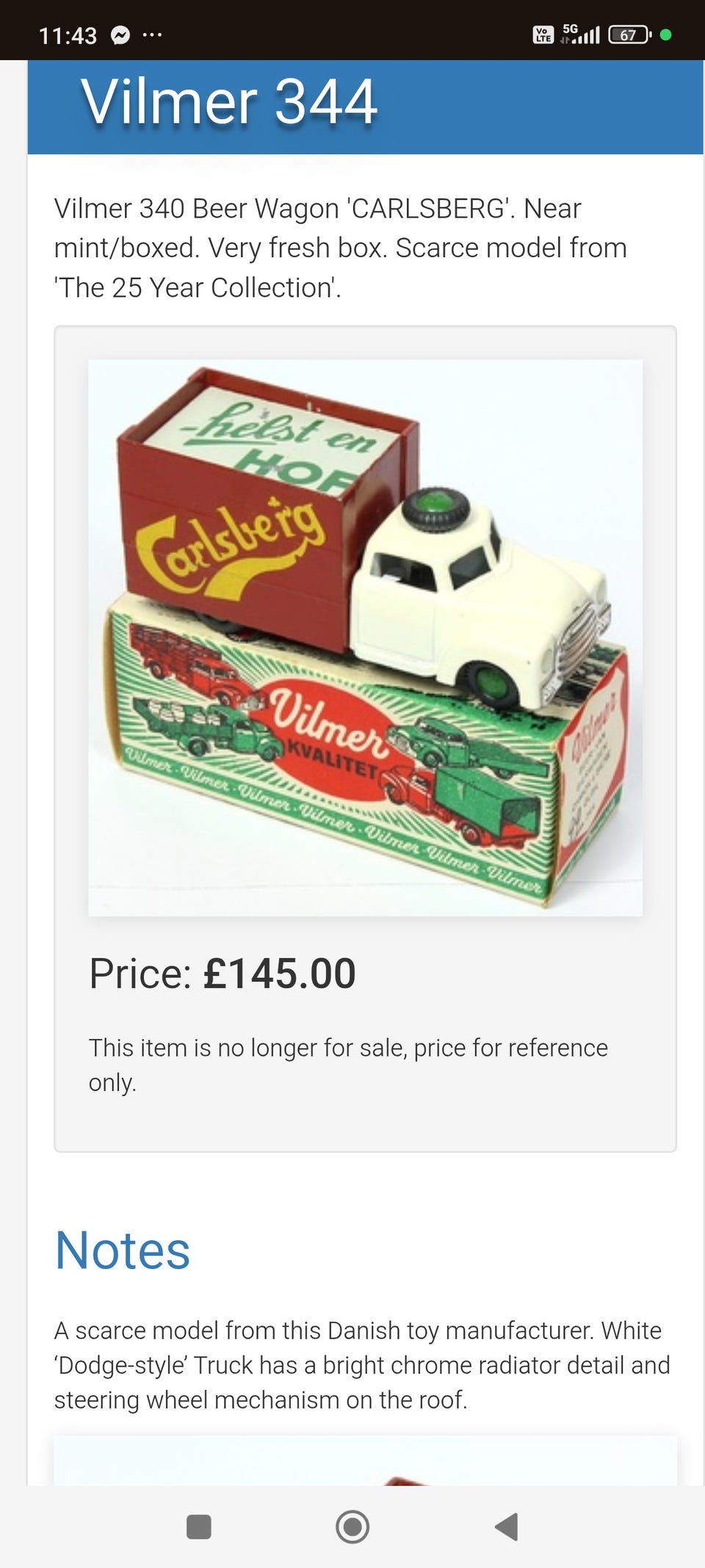
Task: Tap the 5G signal strength icon
Action: [x=580, y=34]
